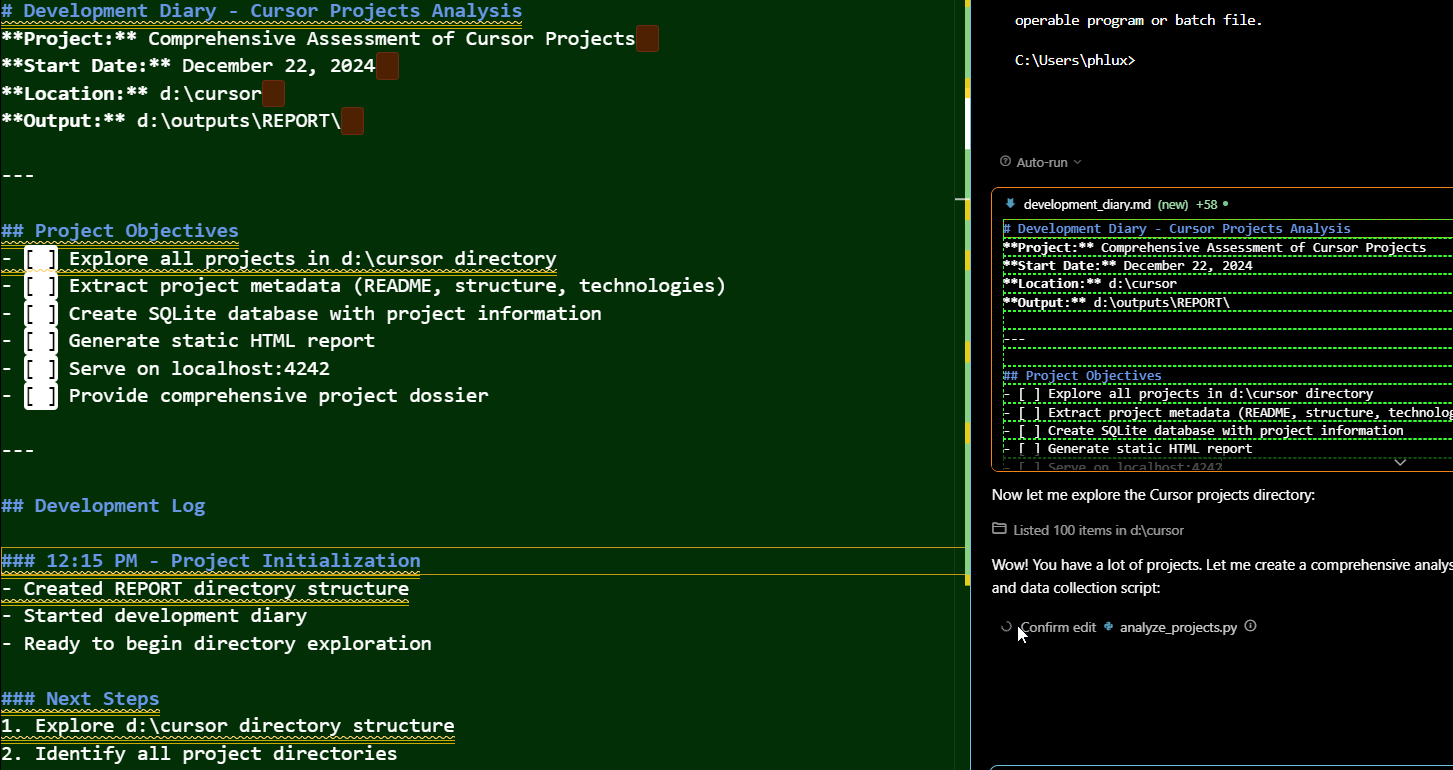The image size is (1453, 770).
Task: Click the '- Created REPORT directory structure' line
Action: pyautogui.click(x=205, y=589)
